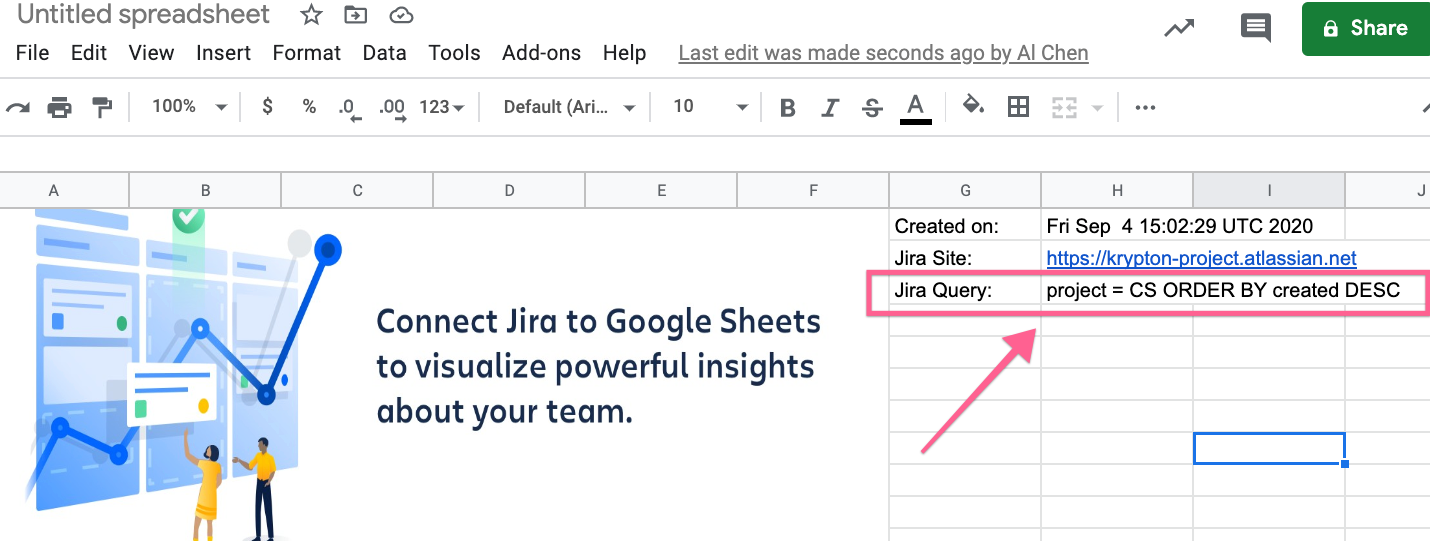1430x541 pixels.
Task: Toggle strikethrough formatting
Action: (x=871, y=107)
